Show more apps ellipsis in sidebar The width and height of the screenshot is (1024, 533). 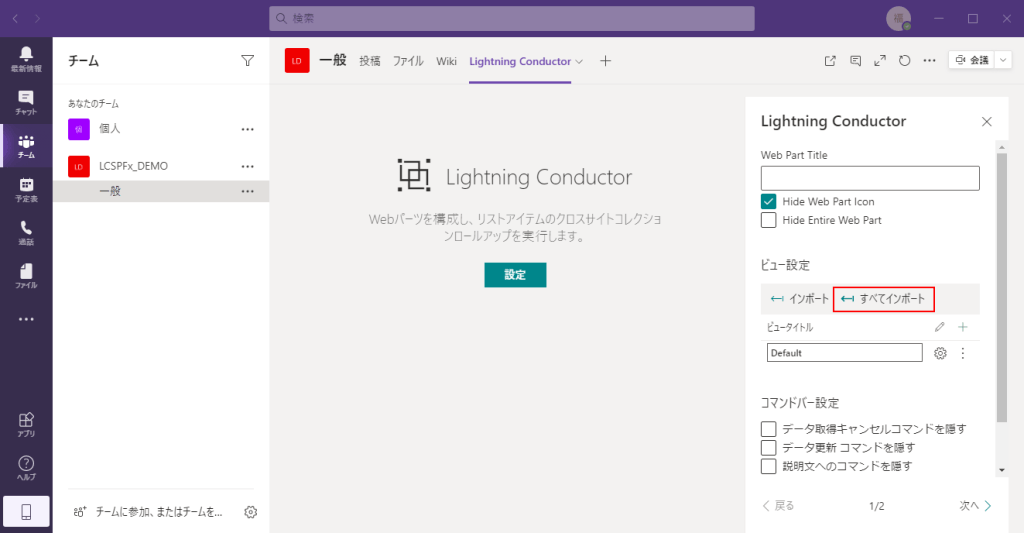coord(26,319)
